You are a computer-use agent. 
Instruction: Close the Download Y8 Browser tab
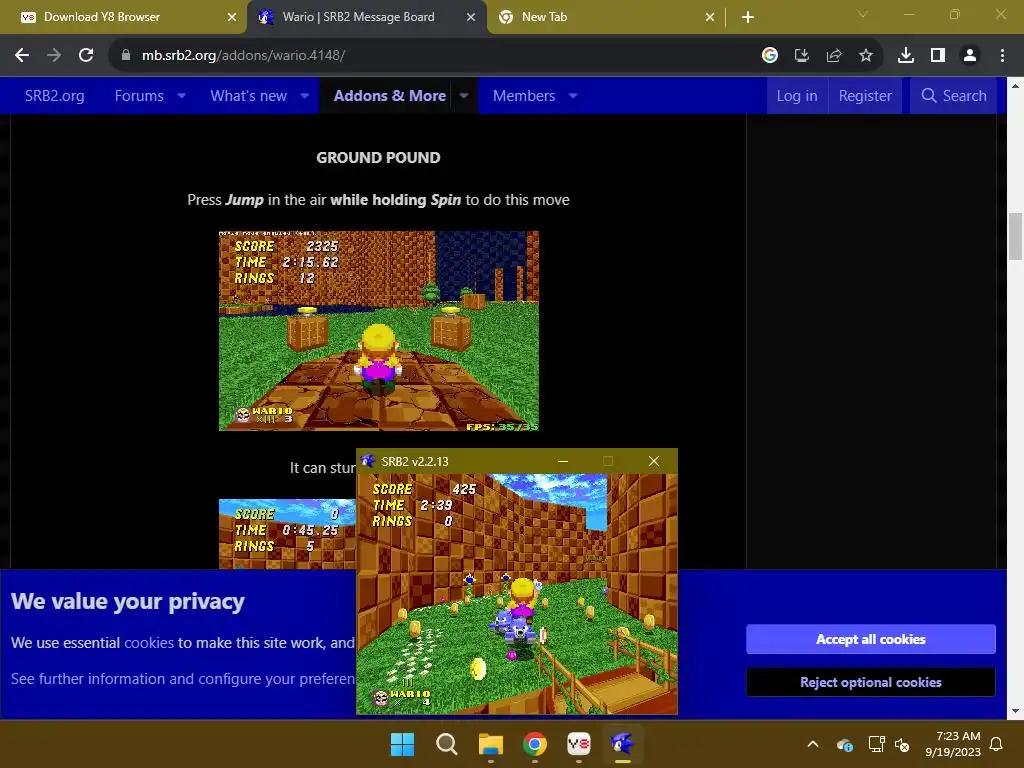coord(231,18)
